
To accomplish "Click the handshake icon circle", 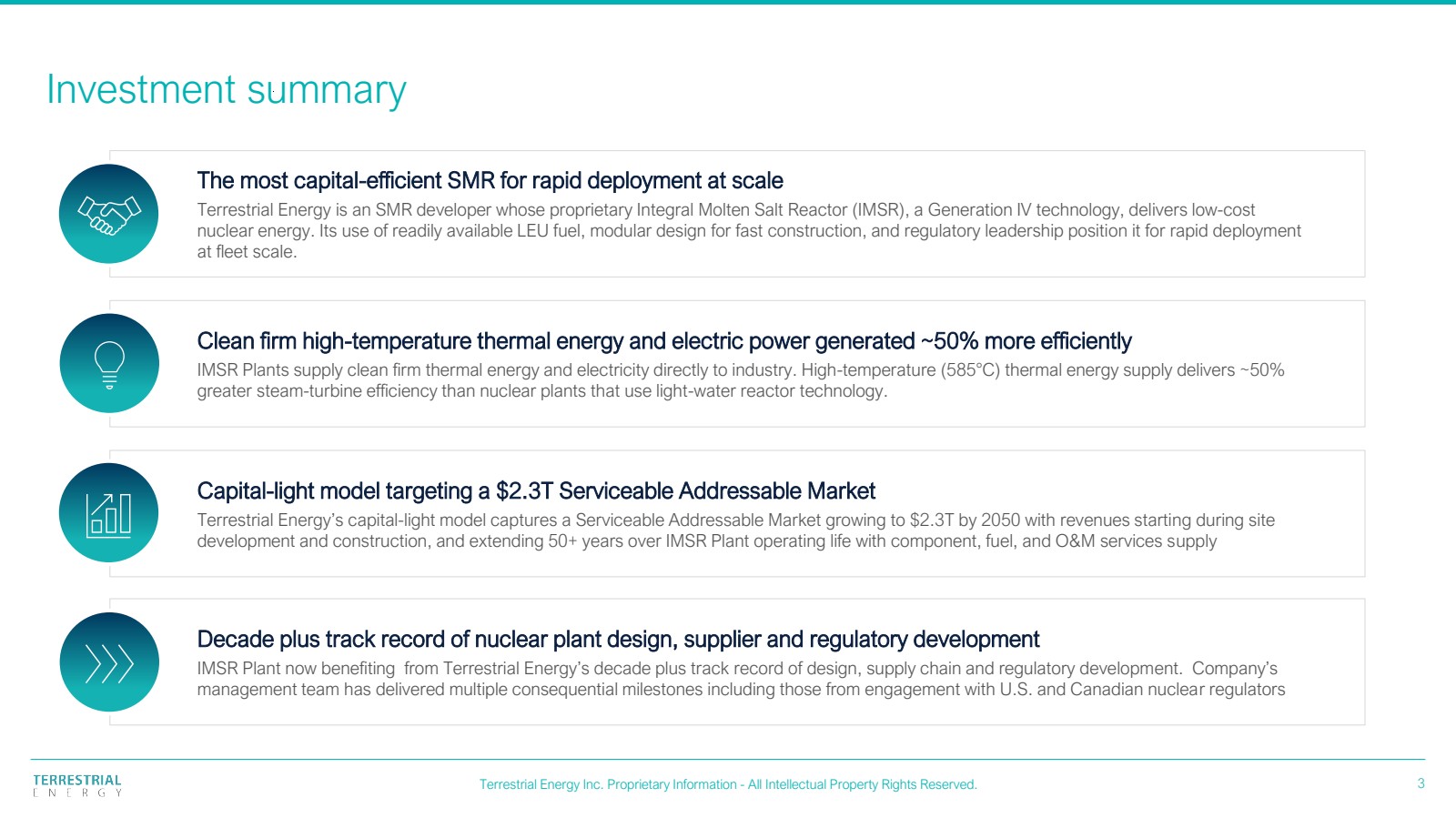I will click(109, 214).
